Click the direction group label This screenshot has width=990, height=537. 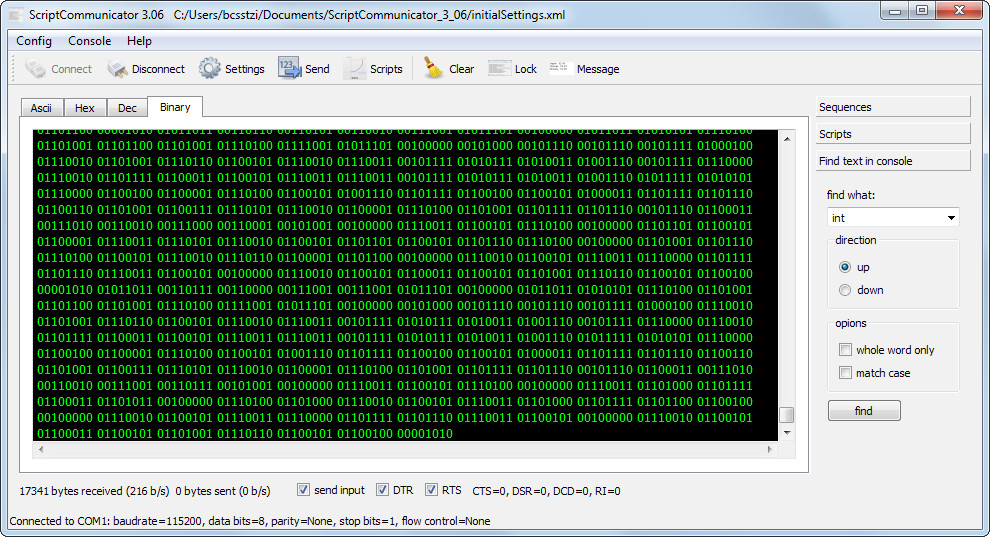pyautogui.click(x=856, y=240)
